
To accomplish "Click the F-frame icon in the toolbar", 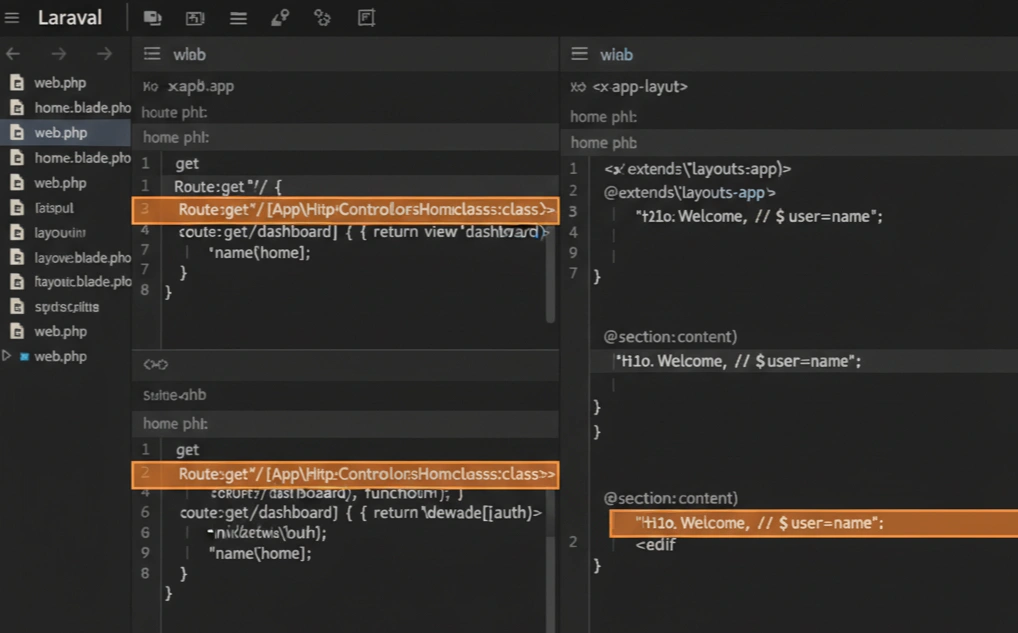I will point(366,17).
